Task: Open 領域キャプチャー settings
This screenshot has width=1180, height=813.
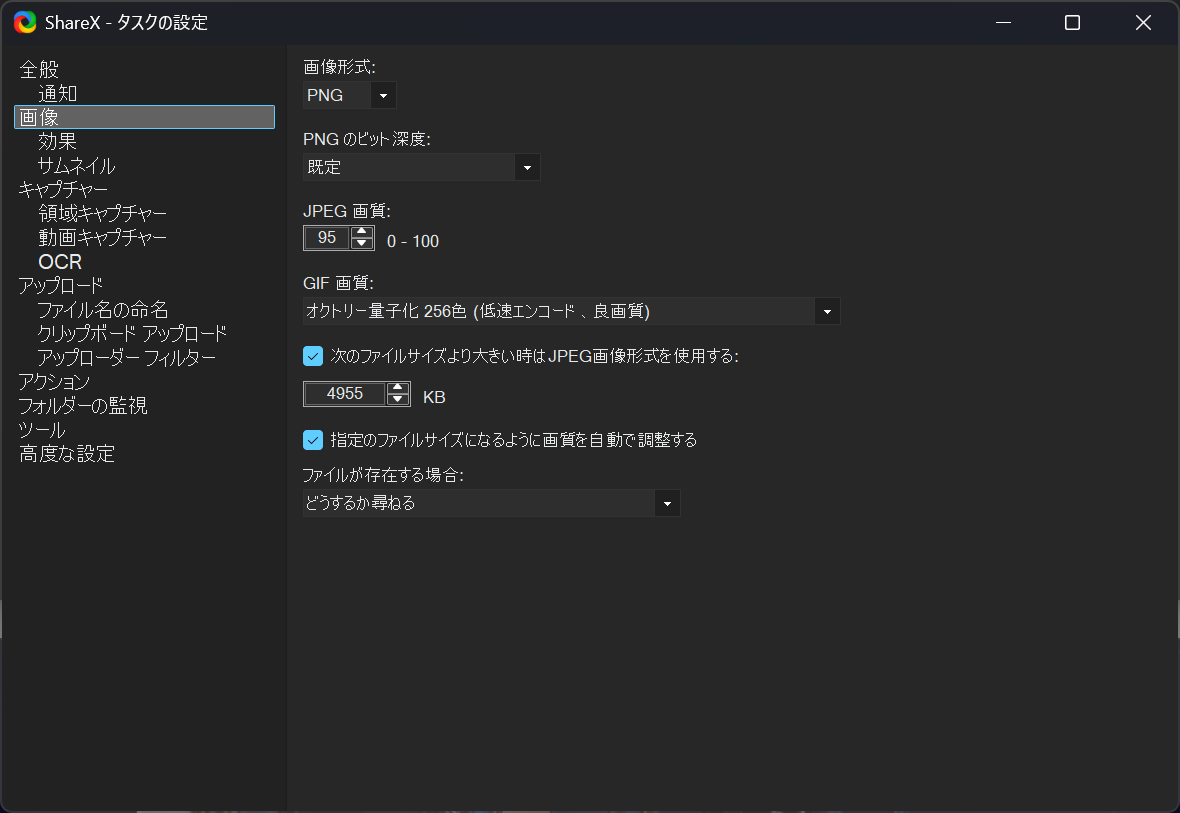Action: point(102,214)
